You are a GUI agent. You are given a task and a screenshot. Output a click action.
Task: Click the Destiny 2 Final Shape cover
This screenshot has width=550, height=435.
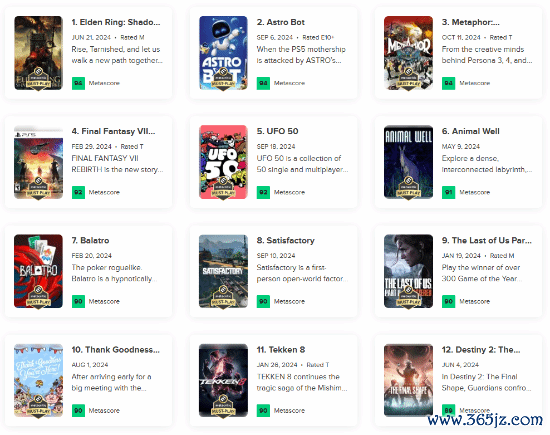(x=408, y=380)
